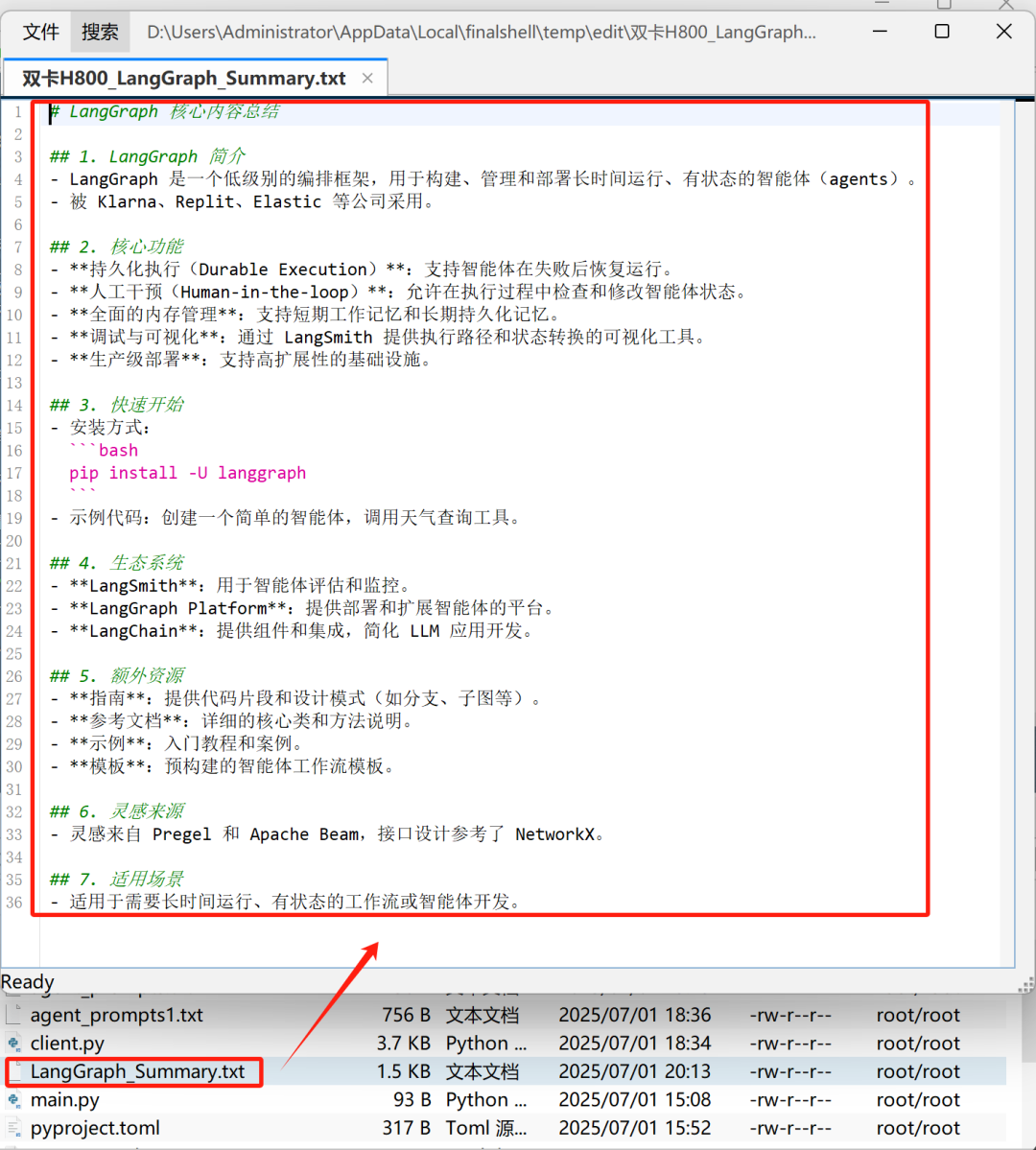Click the Human-in-the-loop bullet line
The width and height of the screenshot is (1036, 1150).
(x=399, y=292)
